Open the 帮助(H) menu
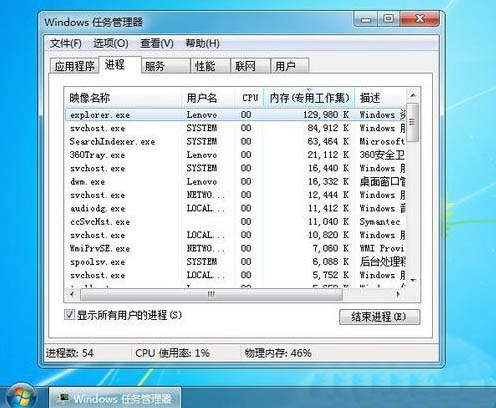 (x=202, y=43)
